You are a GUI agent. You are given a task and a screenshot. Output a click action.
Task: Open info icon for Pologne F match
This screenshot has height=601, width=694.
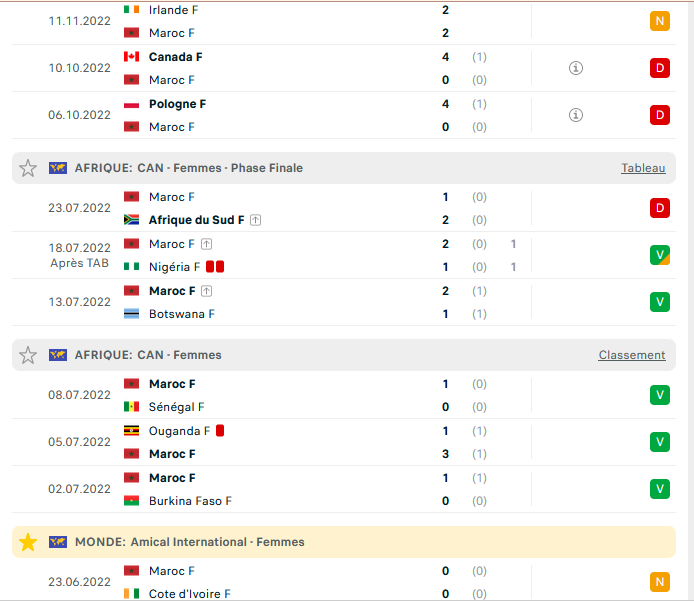pos(575,115)
